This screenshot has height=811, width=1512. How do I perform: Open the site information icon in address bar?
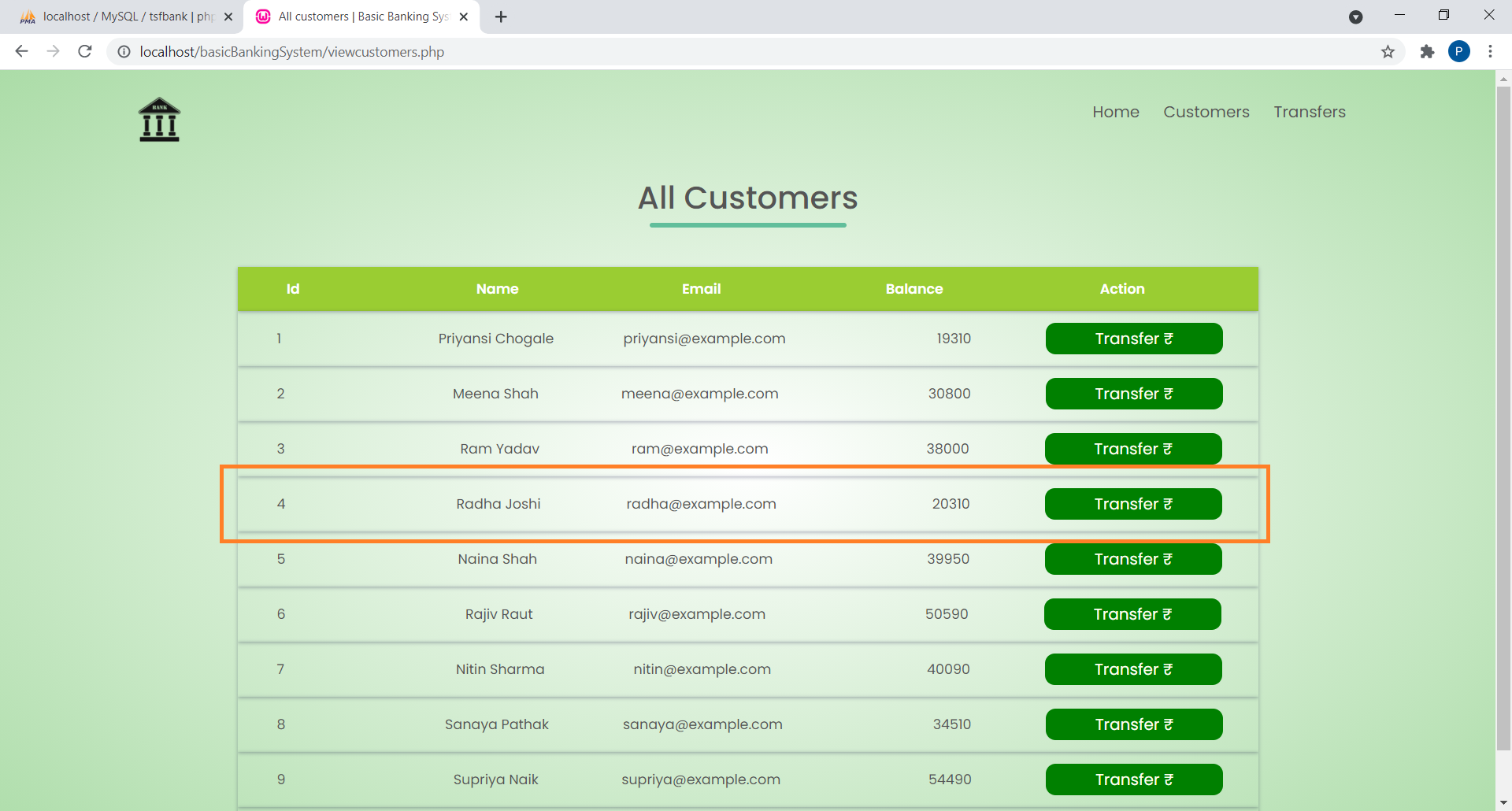(124, 52)
